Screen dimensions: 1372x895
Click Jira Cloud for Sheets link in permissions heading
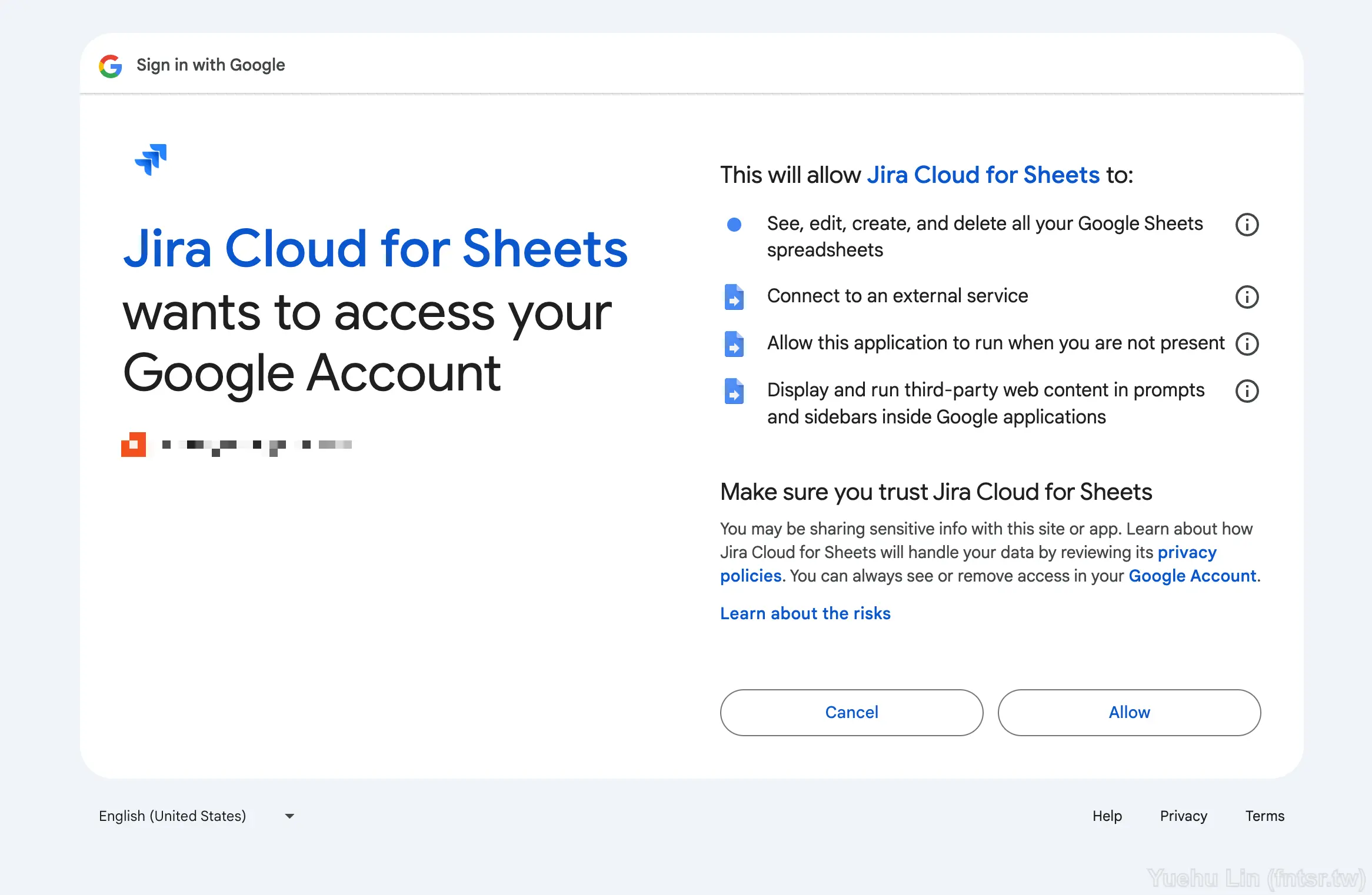(983, 175)
